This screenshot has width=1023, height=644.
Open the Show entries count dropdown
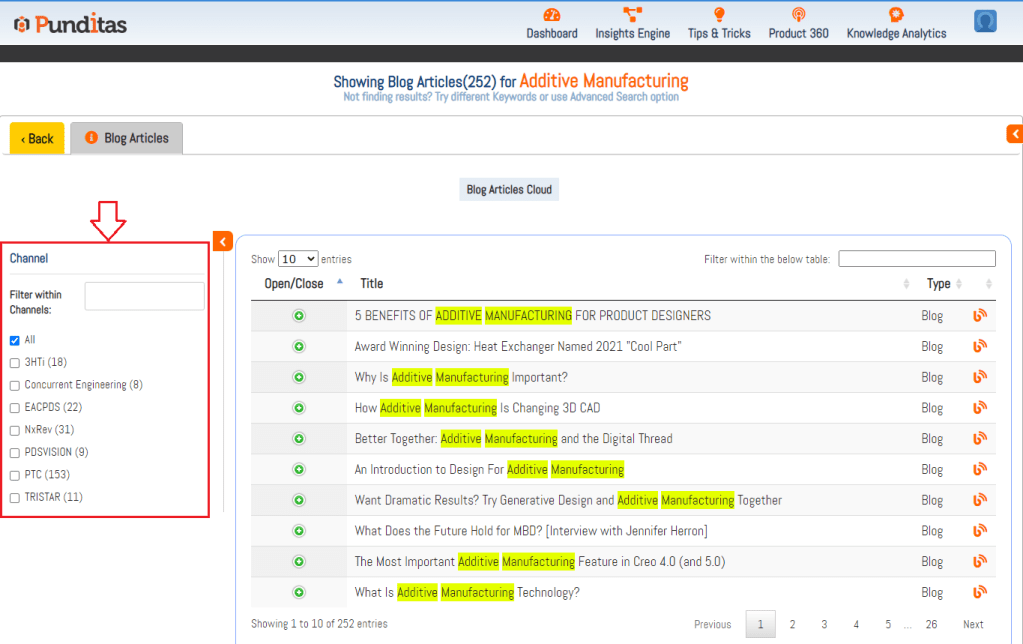(298, 259)
